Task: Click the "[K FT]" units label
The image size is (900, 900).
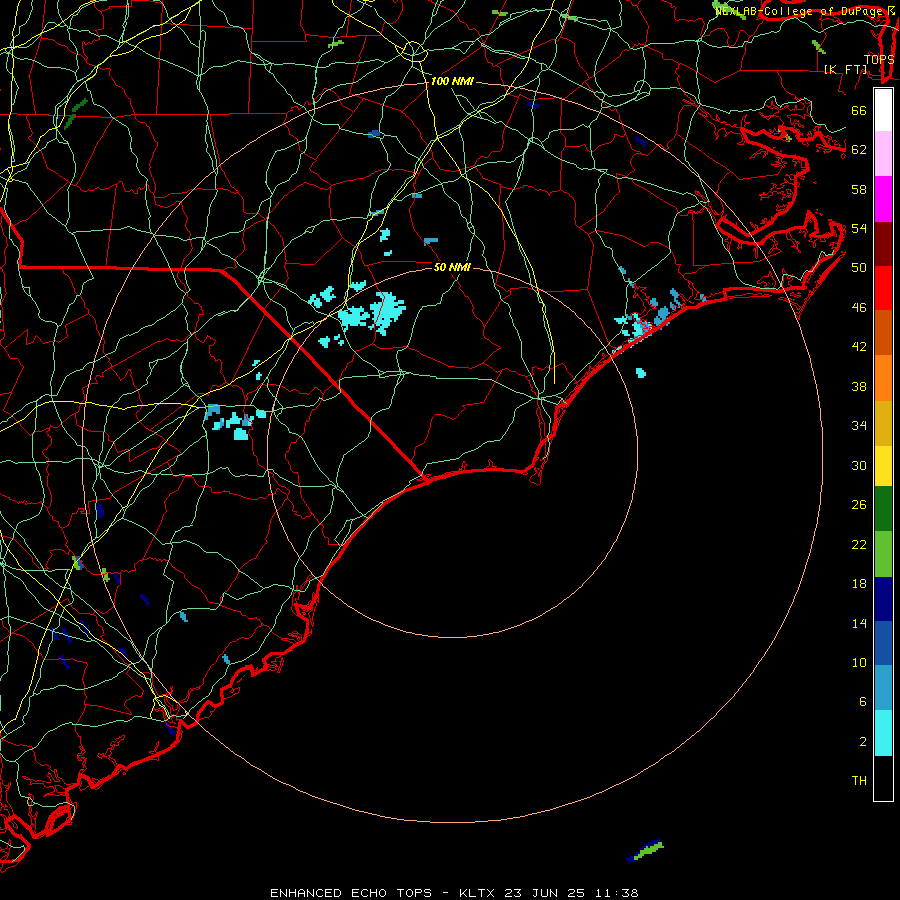Action: tap(846, 69)
